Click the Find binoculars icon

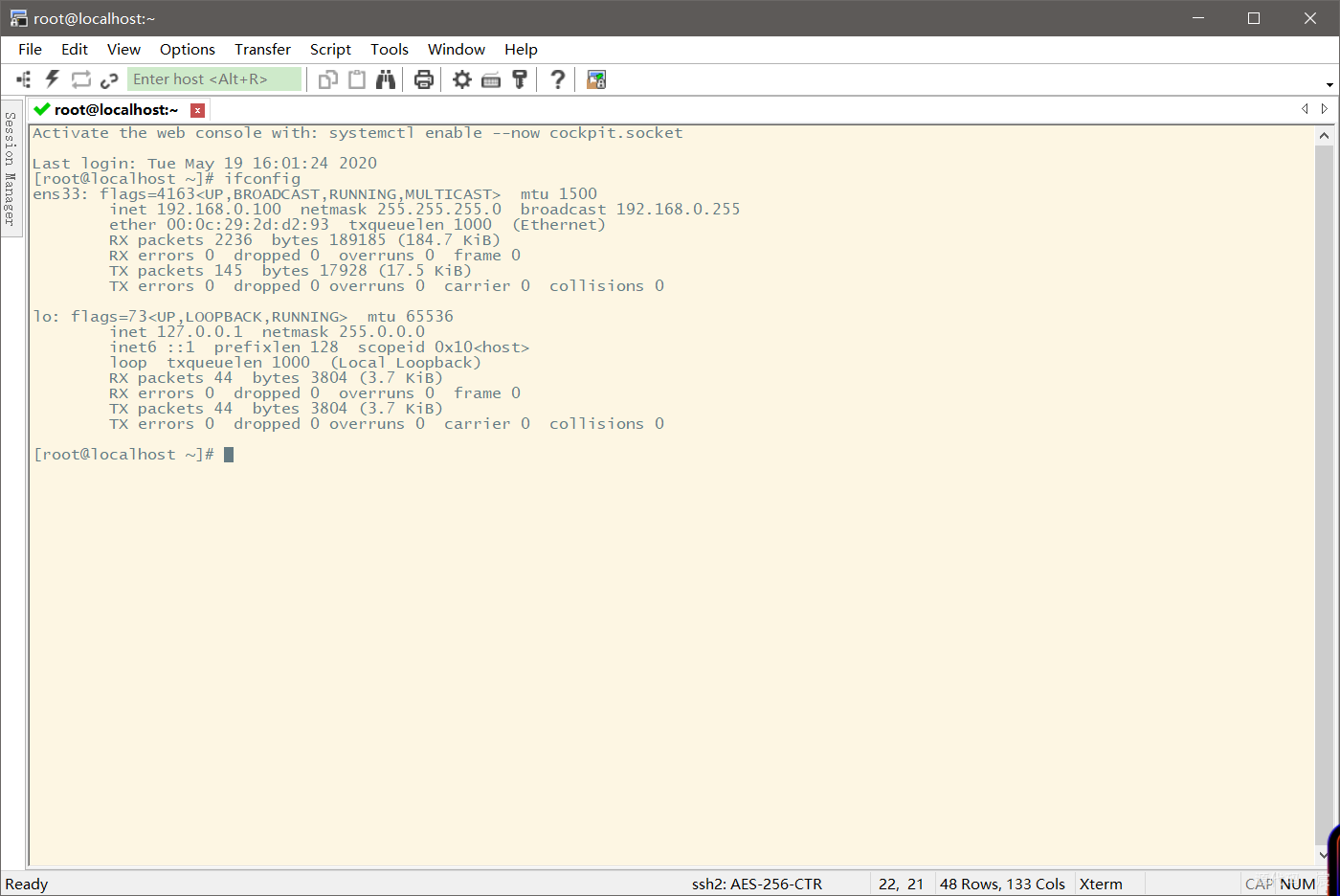[386, 79]
